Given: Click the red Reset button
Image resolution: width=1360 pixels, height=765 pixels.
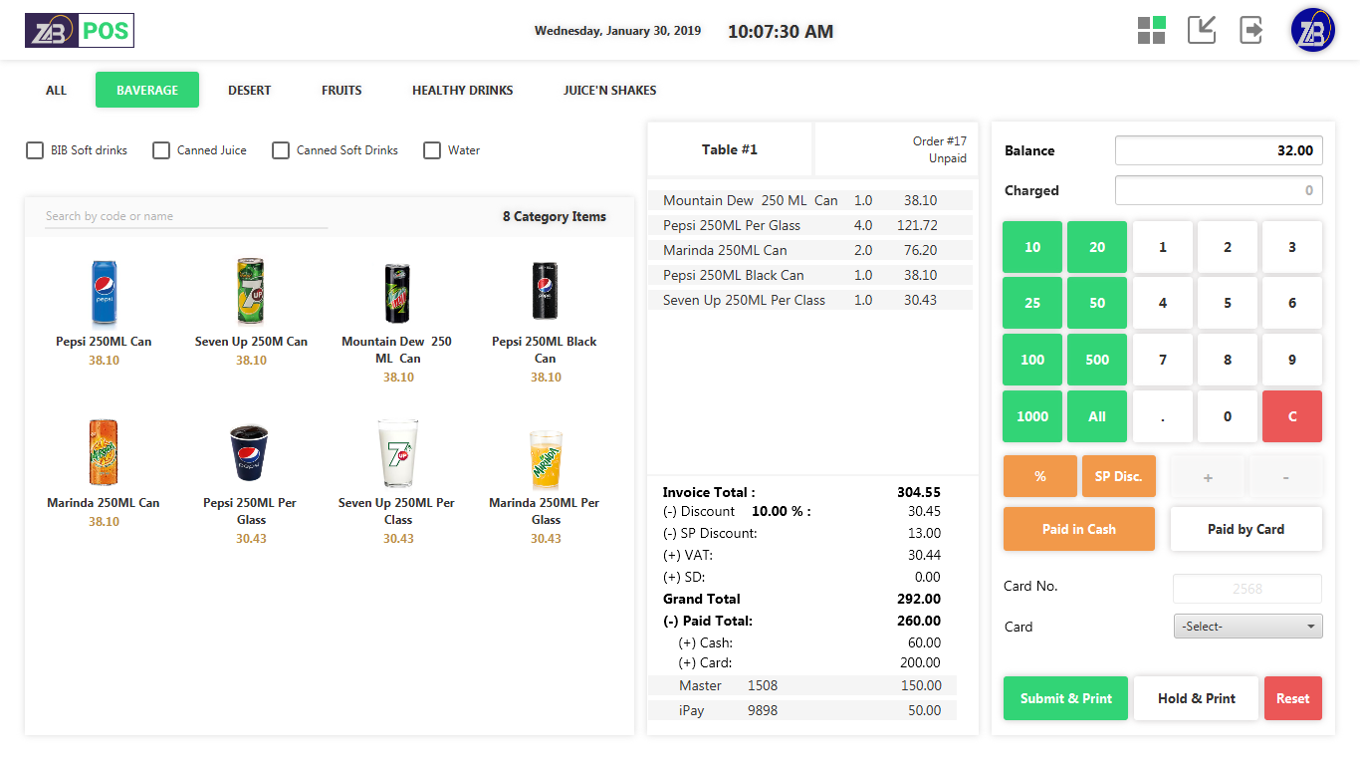Looking at the screenshot, I should (1292, 698).
